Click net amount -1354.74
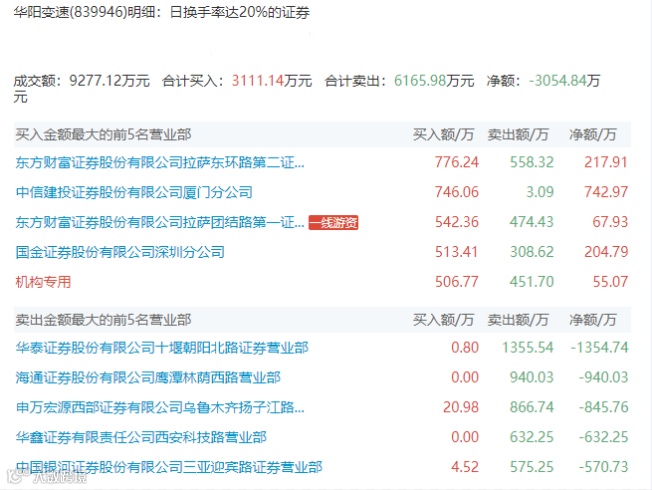This screenshot has width=652, height=490. [x=599, y=348]
